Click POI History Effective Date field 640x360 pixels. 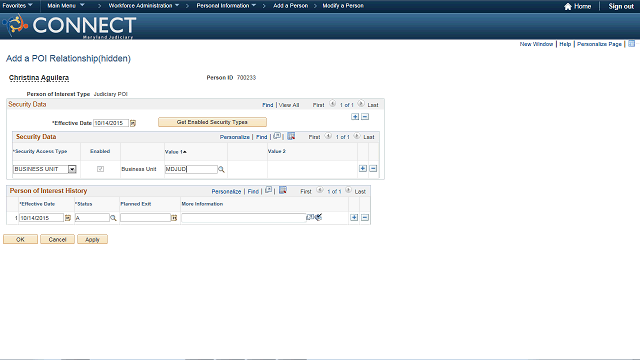[42, 218]
